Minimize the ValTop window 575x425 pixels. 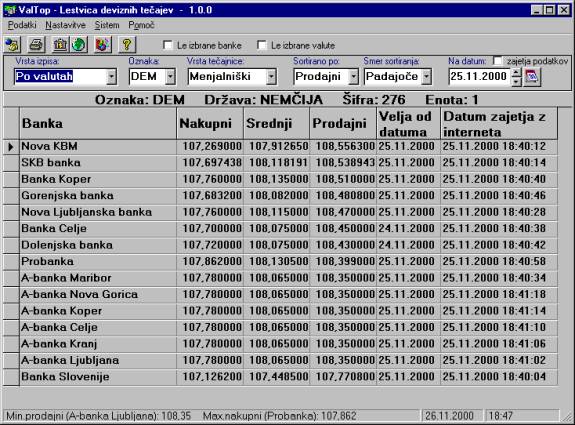537,10
